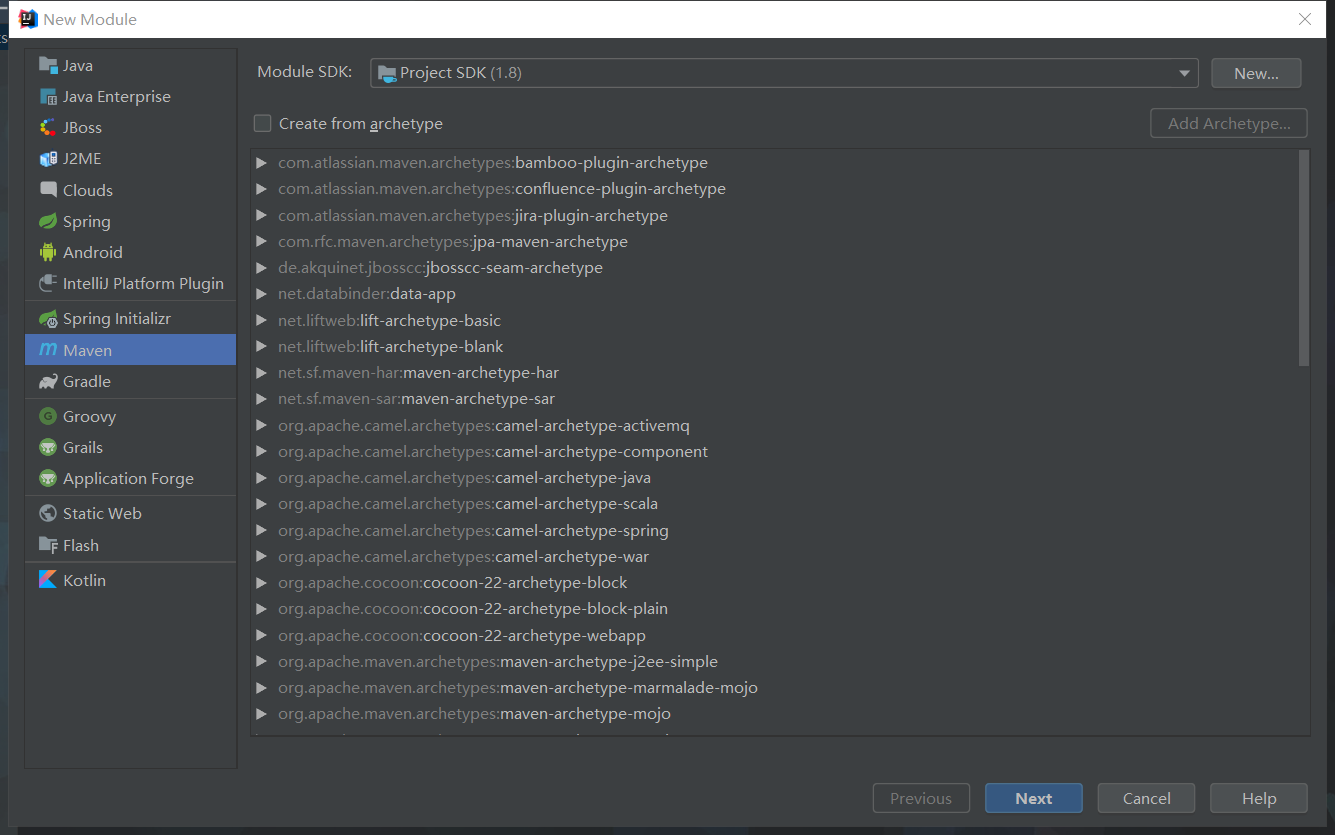
Task: Click the Next button
Action: point(1033,798)
